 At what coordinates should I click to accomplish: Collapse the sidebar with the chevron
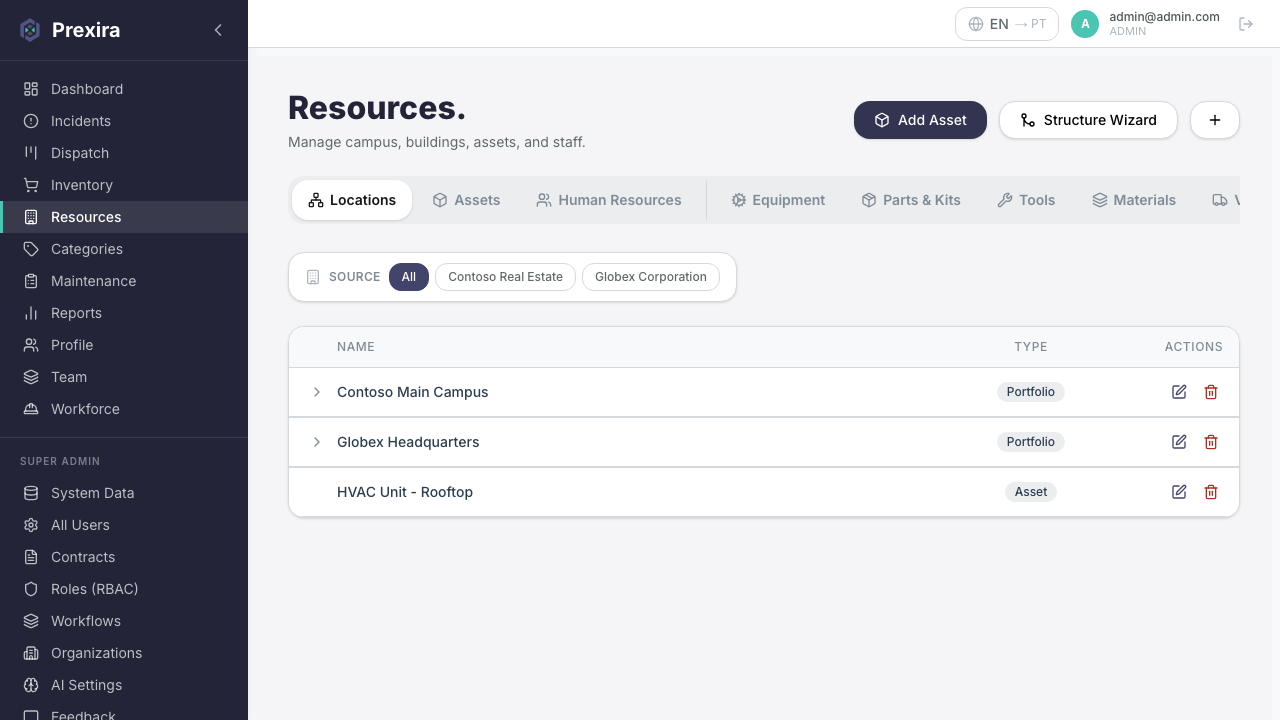(x=218, y=30)
